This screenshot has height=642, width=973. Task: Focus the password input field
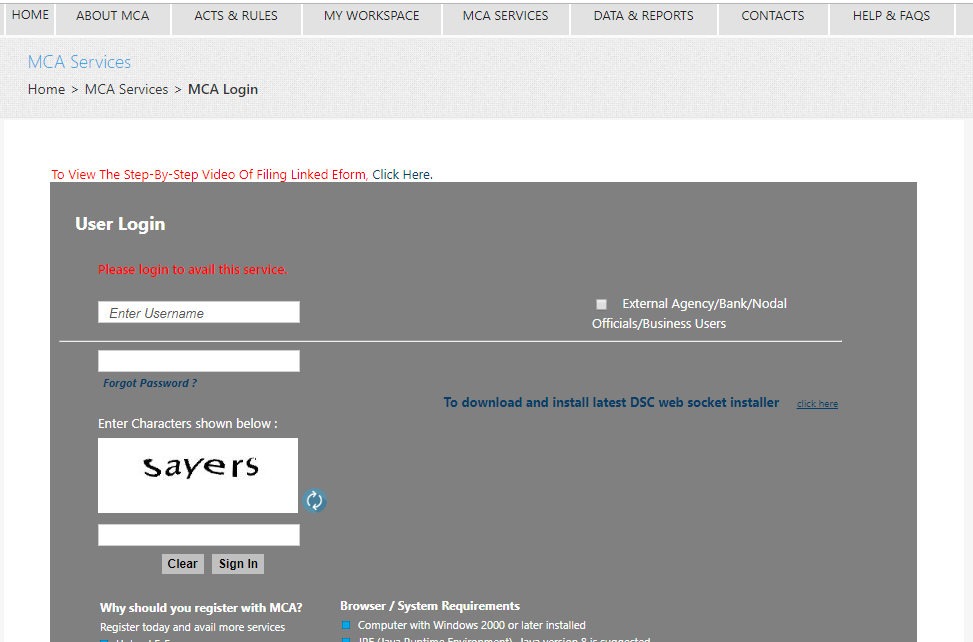click(199, 361)
